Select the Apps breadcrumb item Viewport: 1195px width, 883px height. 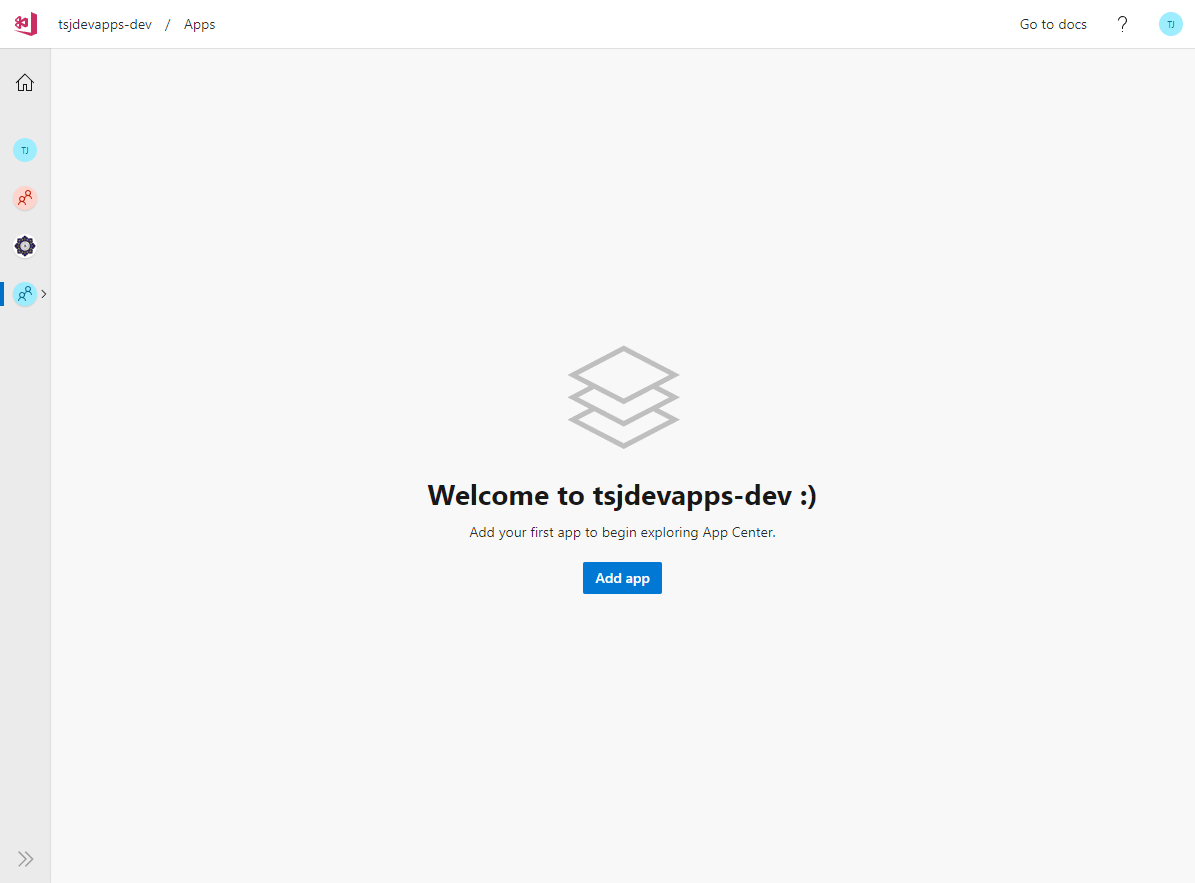(199, 24)
